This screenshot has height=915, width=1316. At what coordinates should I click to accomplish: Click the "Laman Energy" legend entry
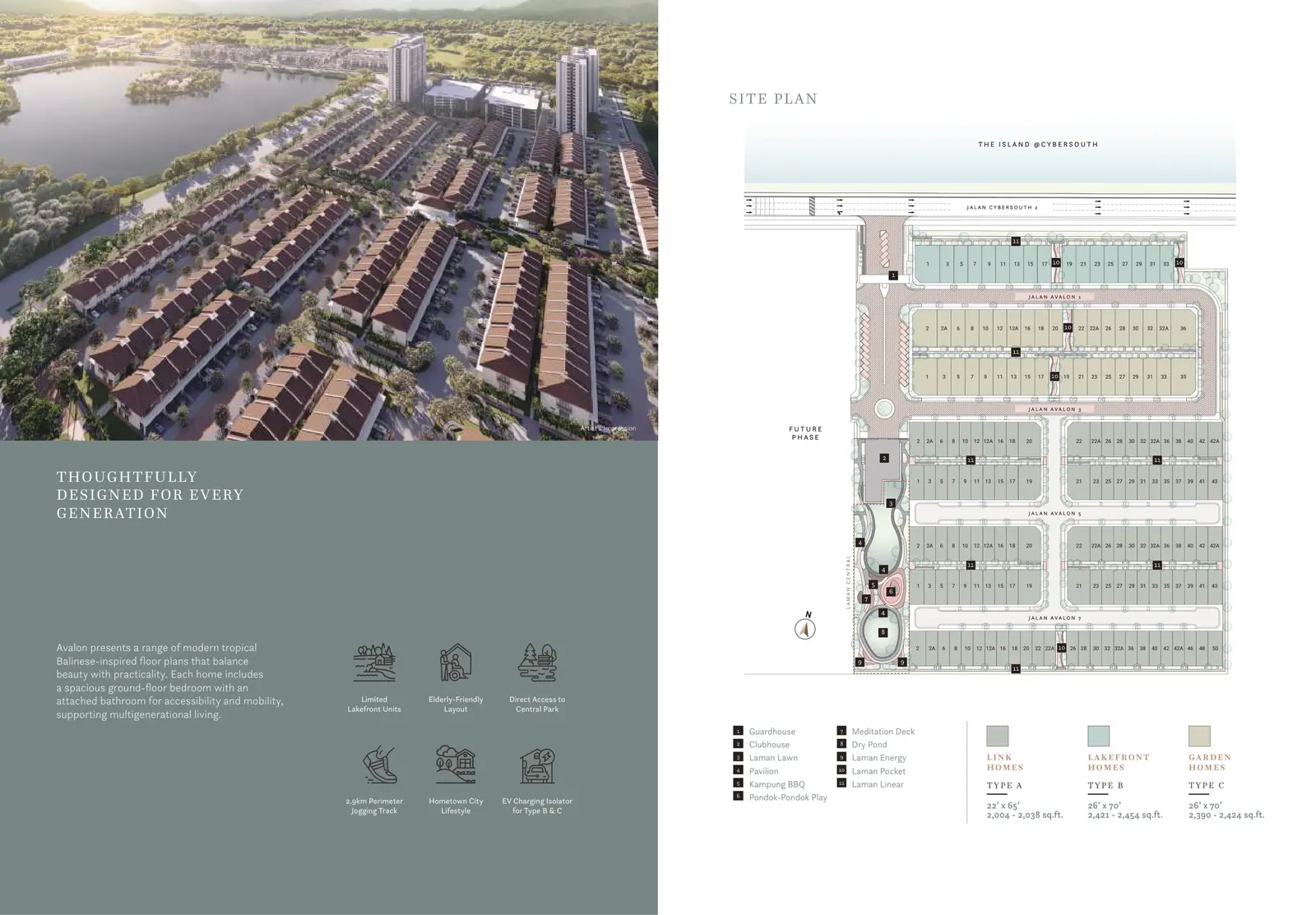[x=878, y=758]
